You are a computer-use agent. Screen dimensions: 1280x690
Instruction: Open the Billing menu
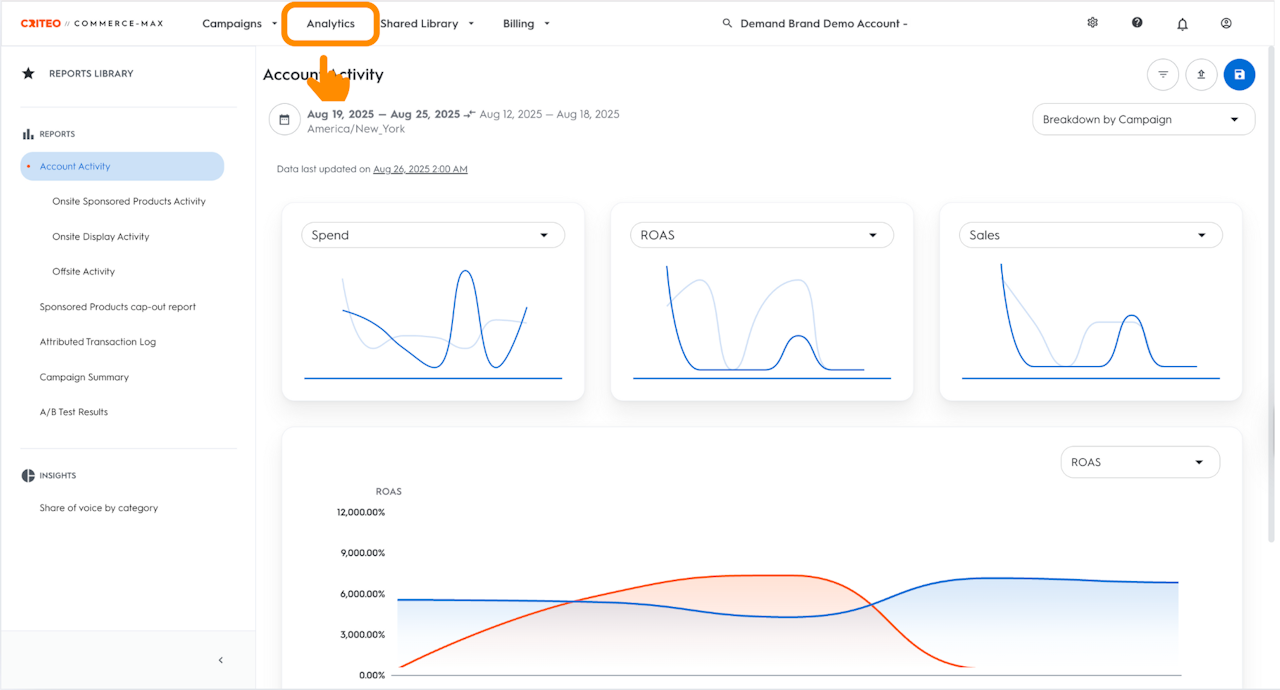pyautogui.click(x=526, y=24)
